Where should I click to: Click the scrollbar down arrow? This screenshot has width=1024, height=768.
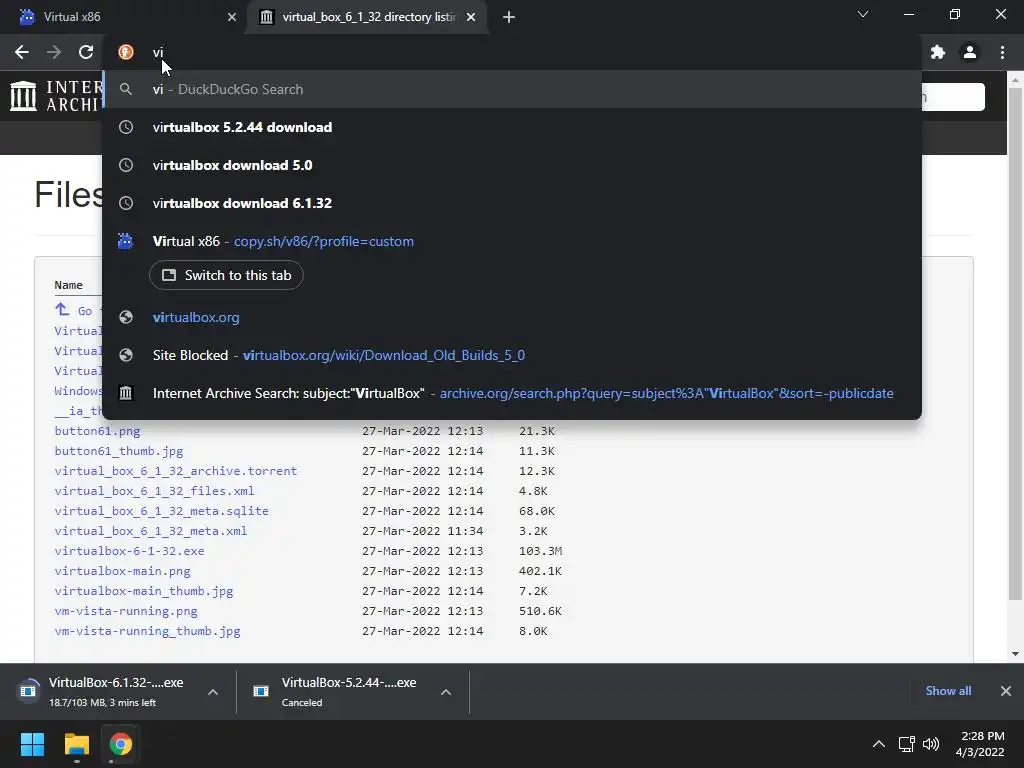[1016, 654]
